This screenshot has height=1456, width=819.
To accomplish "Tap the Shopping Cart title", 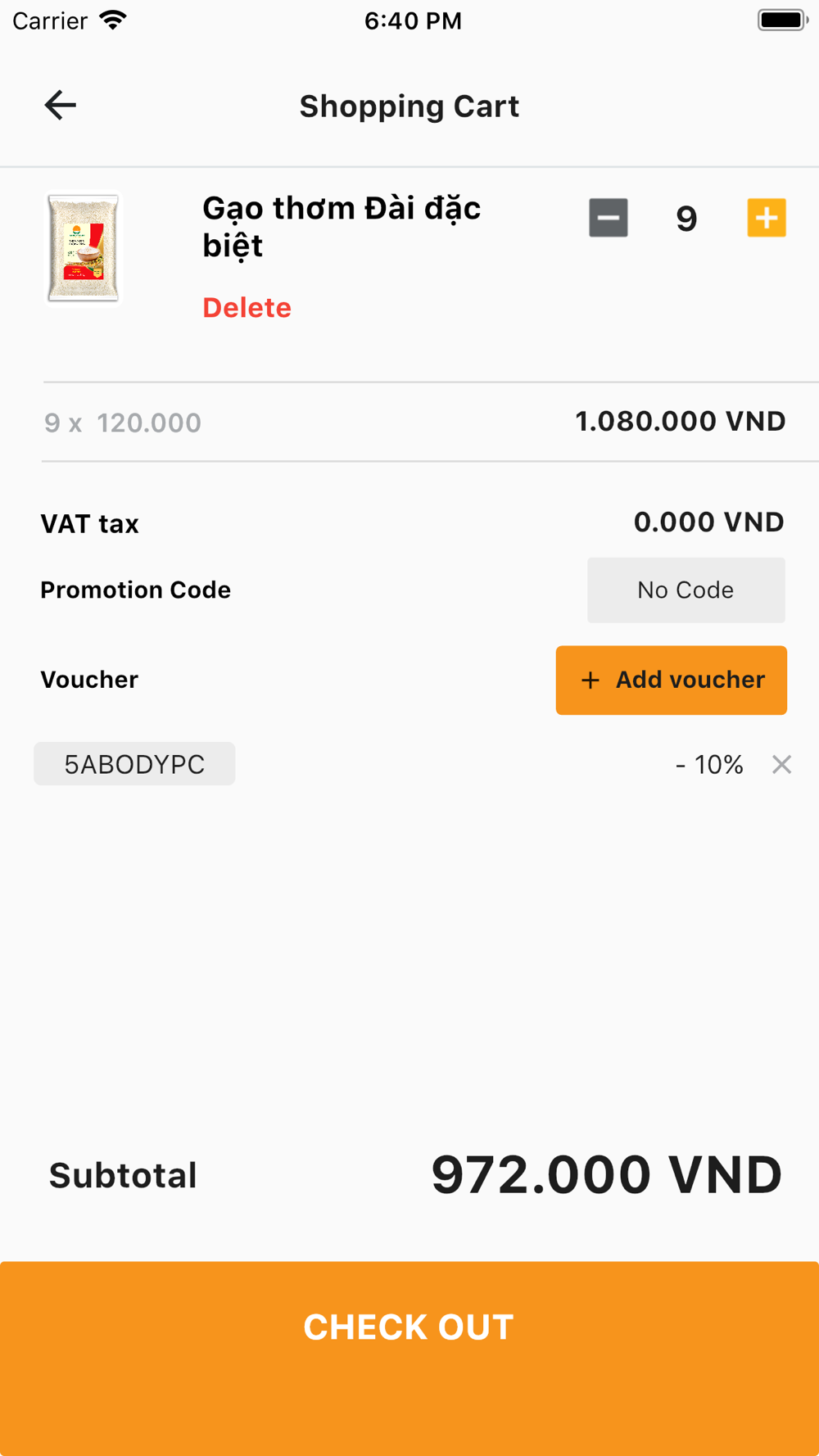I will 409,106.
